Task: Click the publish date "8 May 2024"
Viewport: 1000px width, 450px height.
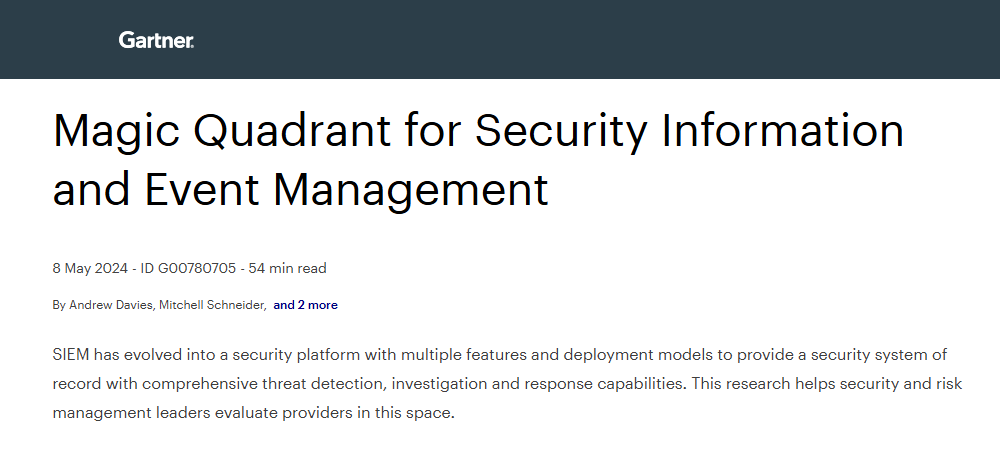Action: [x=89, y=268]
